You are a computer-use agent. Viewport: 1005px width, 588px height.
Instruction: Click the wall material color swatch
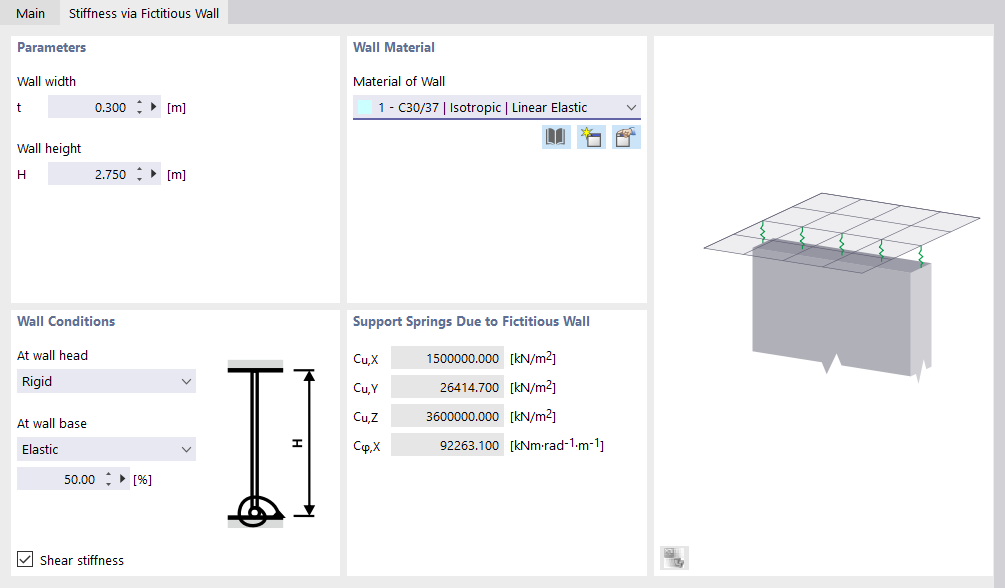365,107
